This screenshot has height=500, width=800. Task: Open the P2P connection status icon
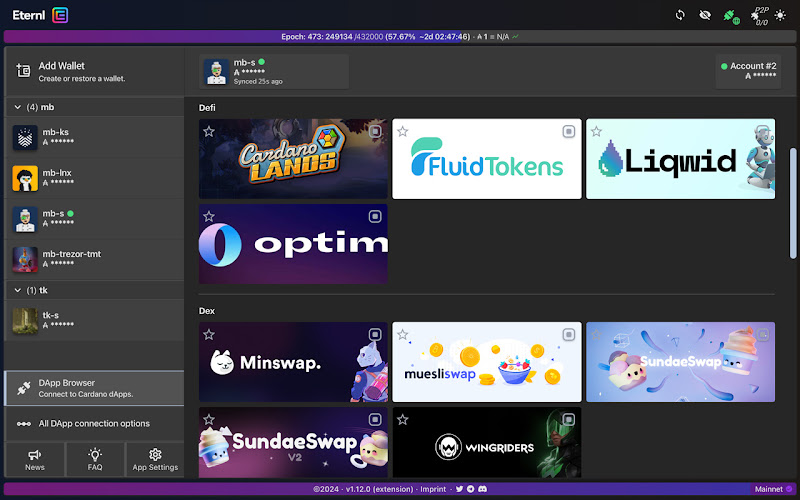click(759, 16)
